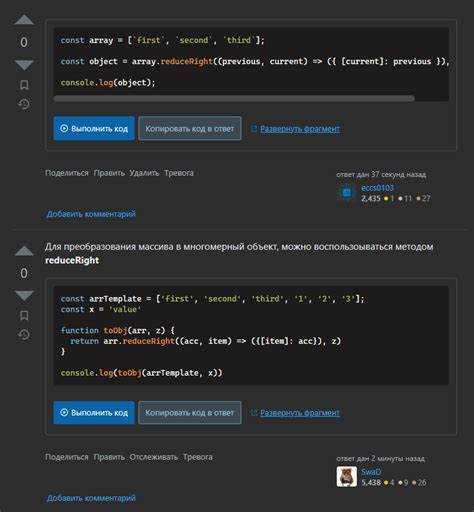The image size is (474, 512).
Task: Click the first snippet horizontal scrollbar
Action: pyautogui.click(x=234, y=98)
